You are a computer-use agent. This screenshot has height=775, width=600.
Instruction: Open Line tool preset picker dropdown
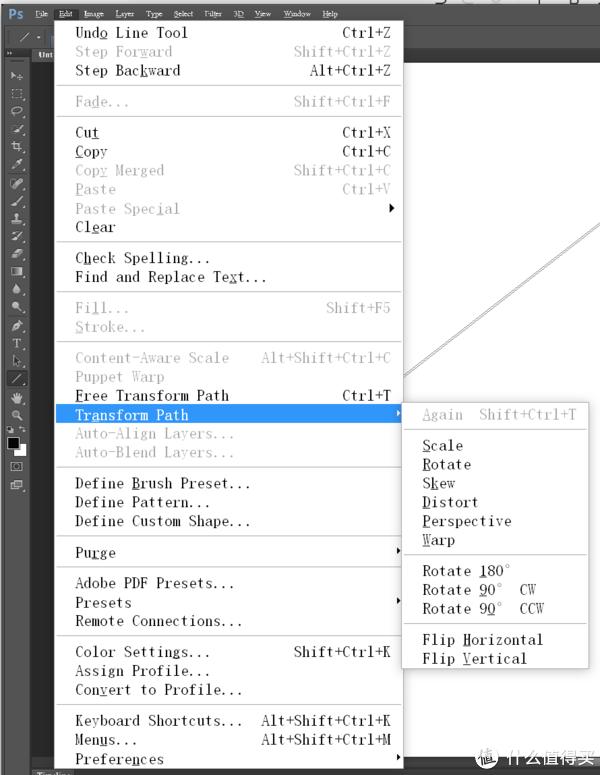[39, 37]
